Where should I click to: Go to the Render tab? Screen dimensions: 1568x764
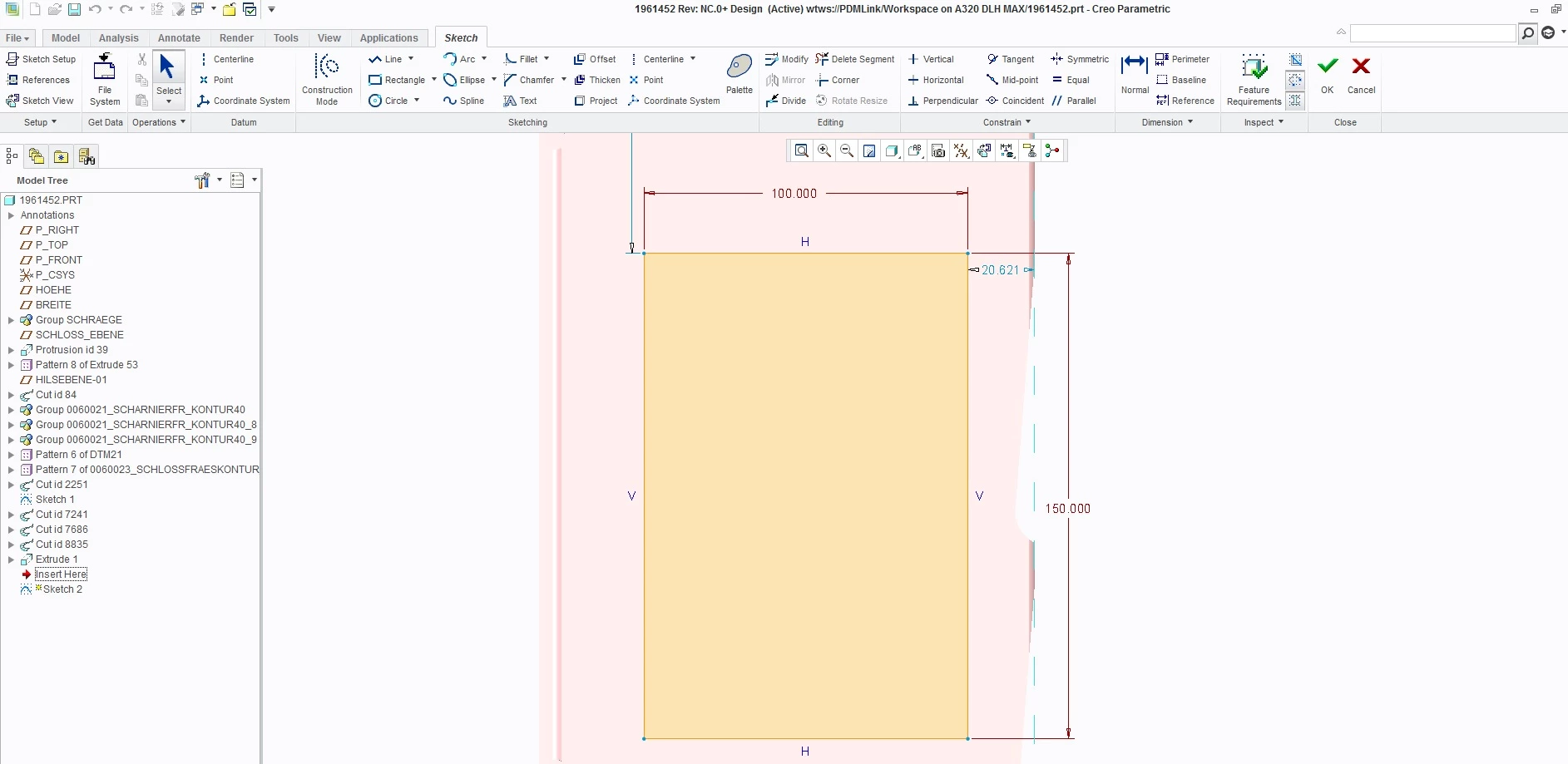coord(237,38)
